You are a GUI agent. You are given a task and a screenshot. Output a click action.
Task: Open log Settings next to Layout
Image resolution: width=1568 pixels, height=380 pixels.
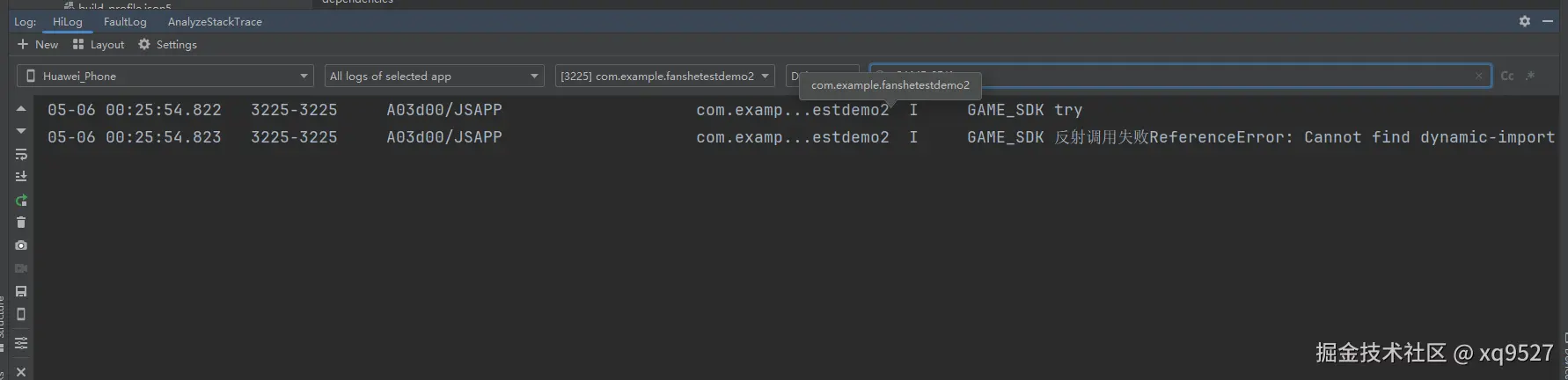(x=167, y=44)
